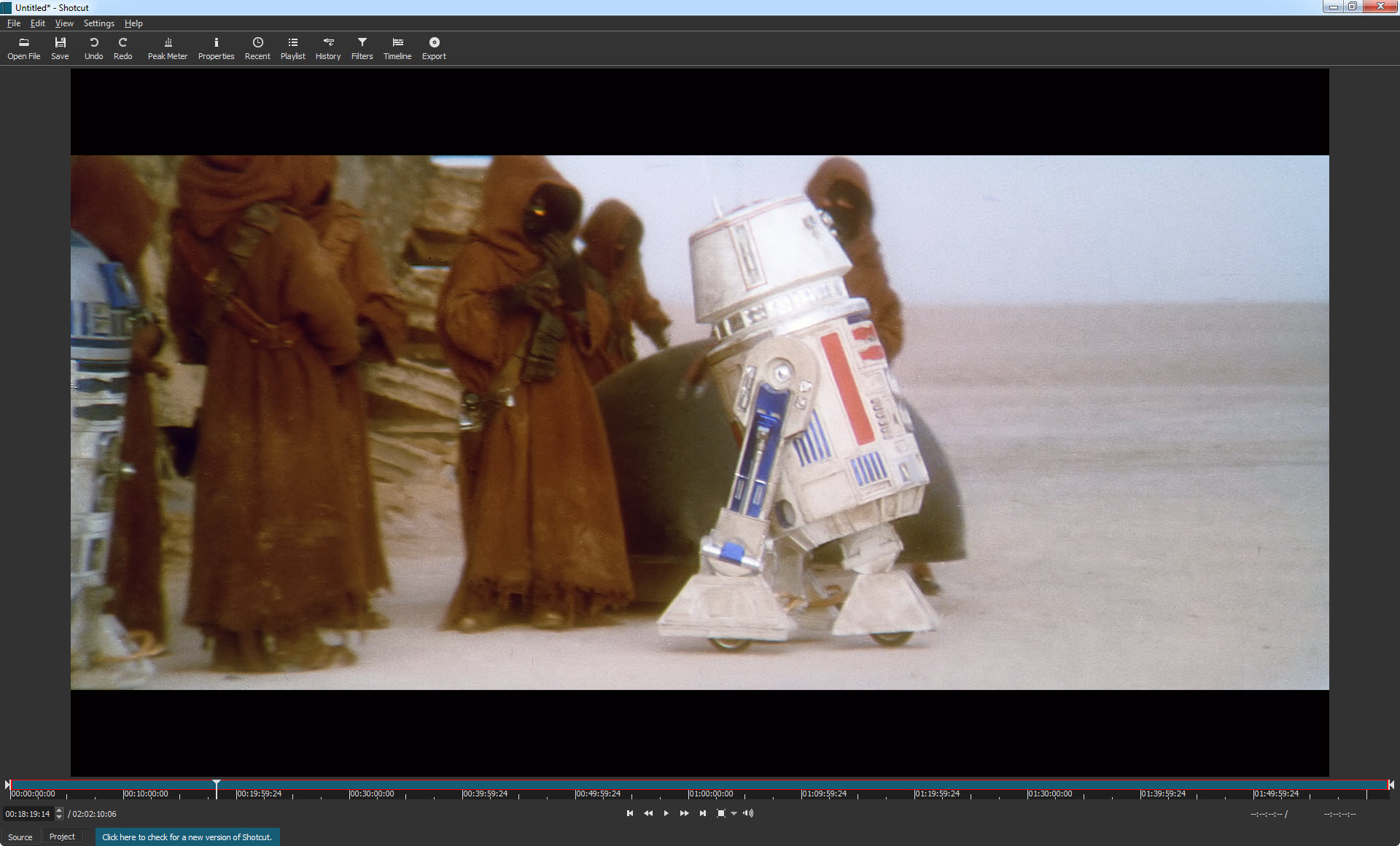Click the out-point marker at scrub bar end
The width and height of the screenshot is (1400, 846).
[1391, 785]
